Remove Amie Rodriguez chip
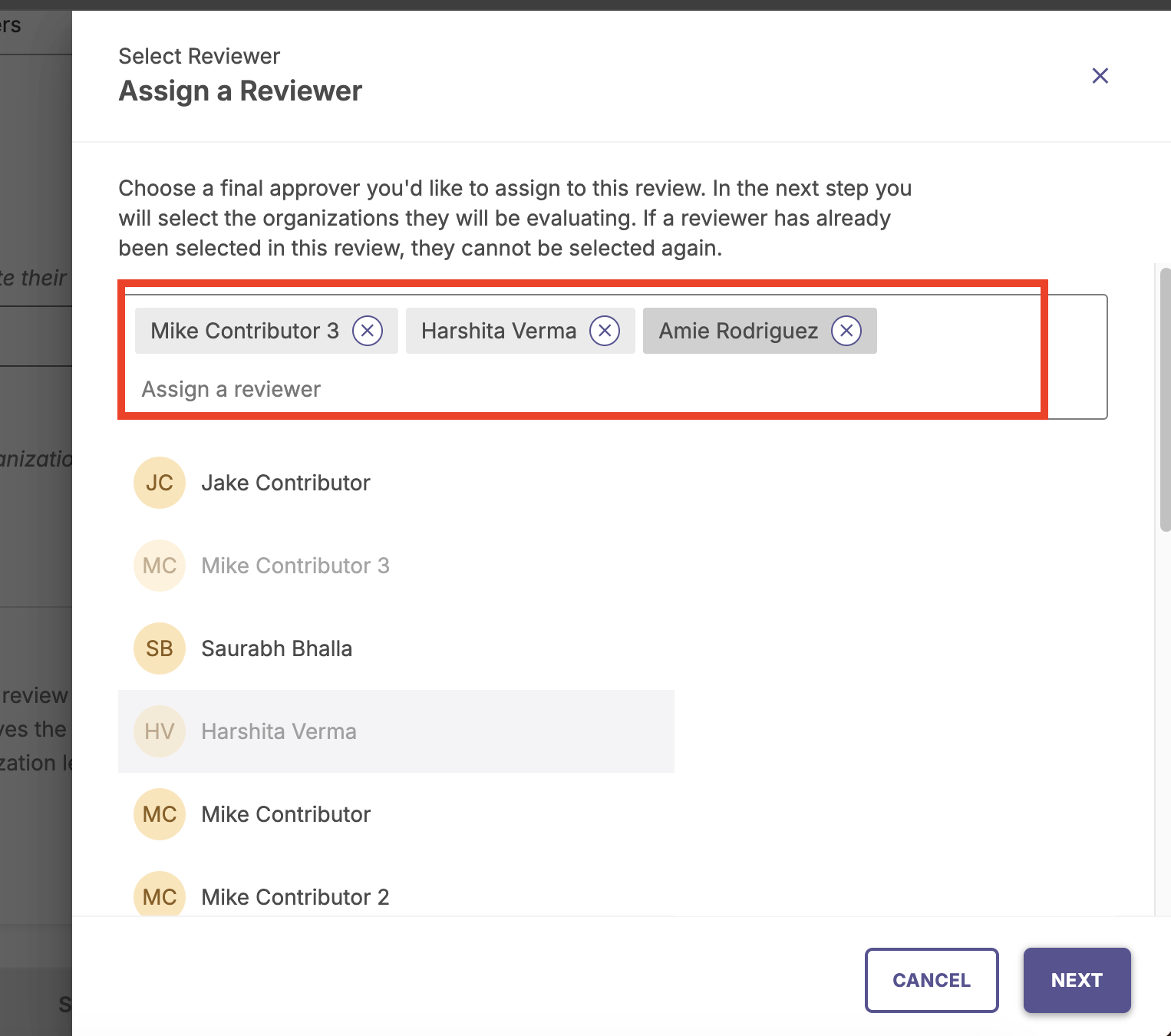Image resolution: width=1171 pixels, height=1036 pixels. point(846,331)
